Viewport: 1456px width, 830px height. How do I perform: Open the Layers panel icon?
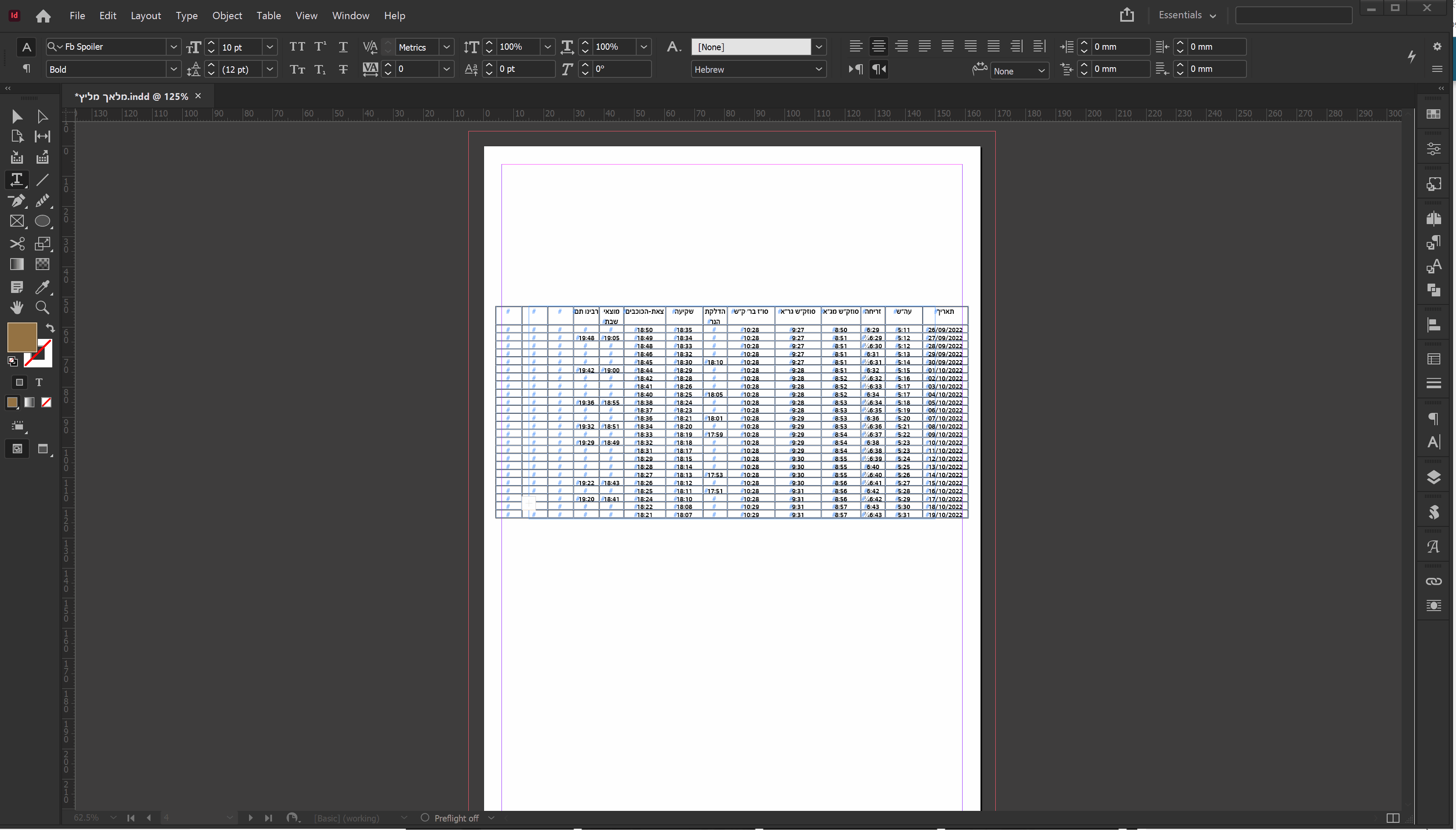(x=1433, y=477)
